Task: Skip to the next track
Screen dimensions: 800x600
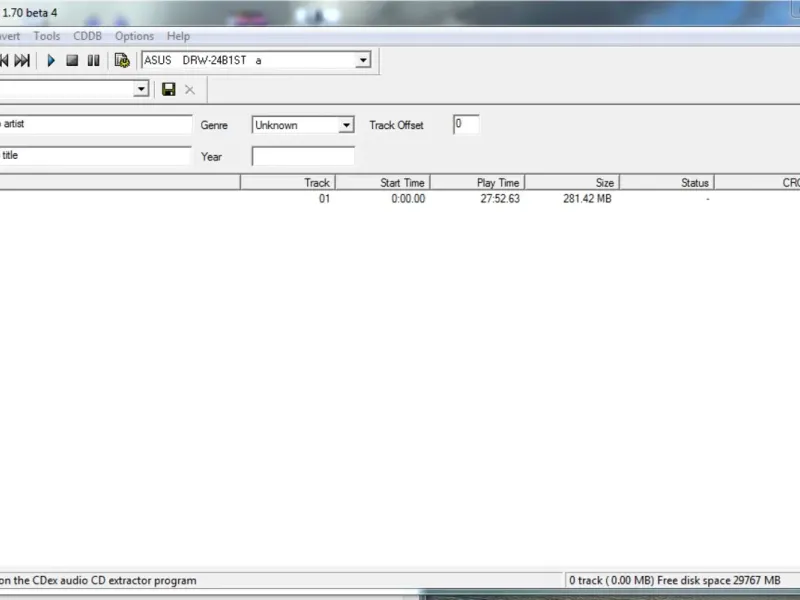Action: tap(22, 61)
